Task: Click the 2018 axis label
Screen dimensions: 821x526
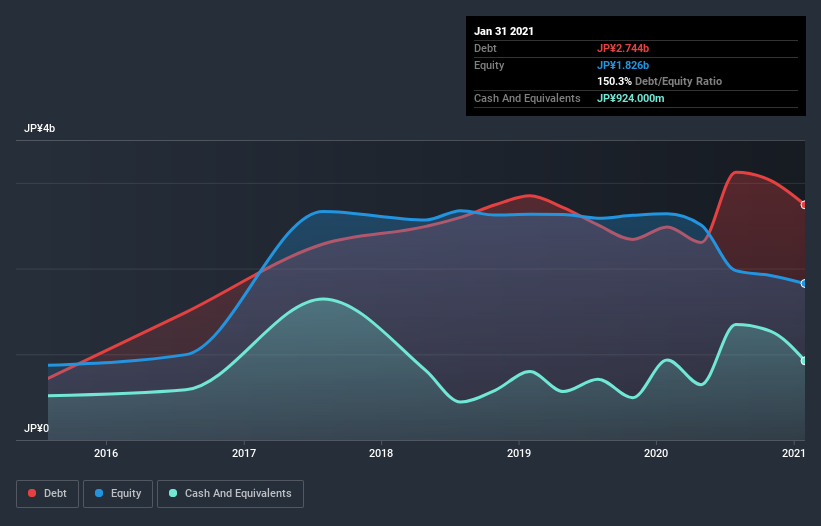Action: pos(381,453)
